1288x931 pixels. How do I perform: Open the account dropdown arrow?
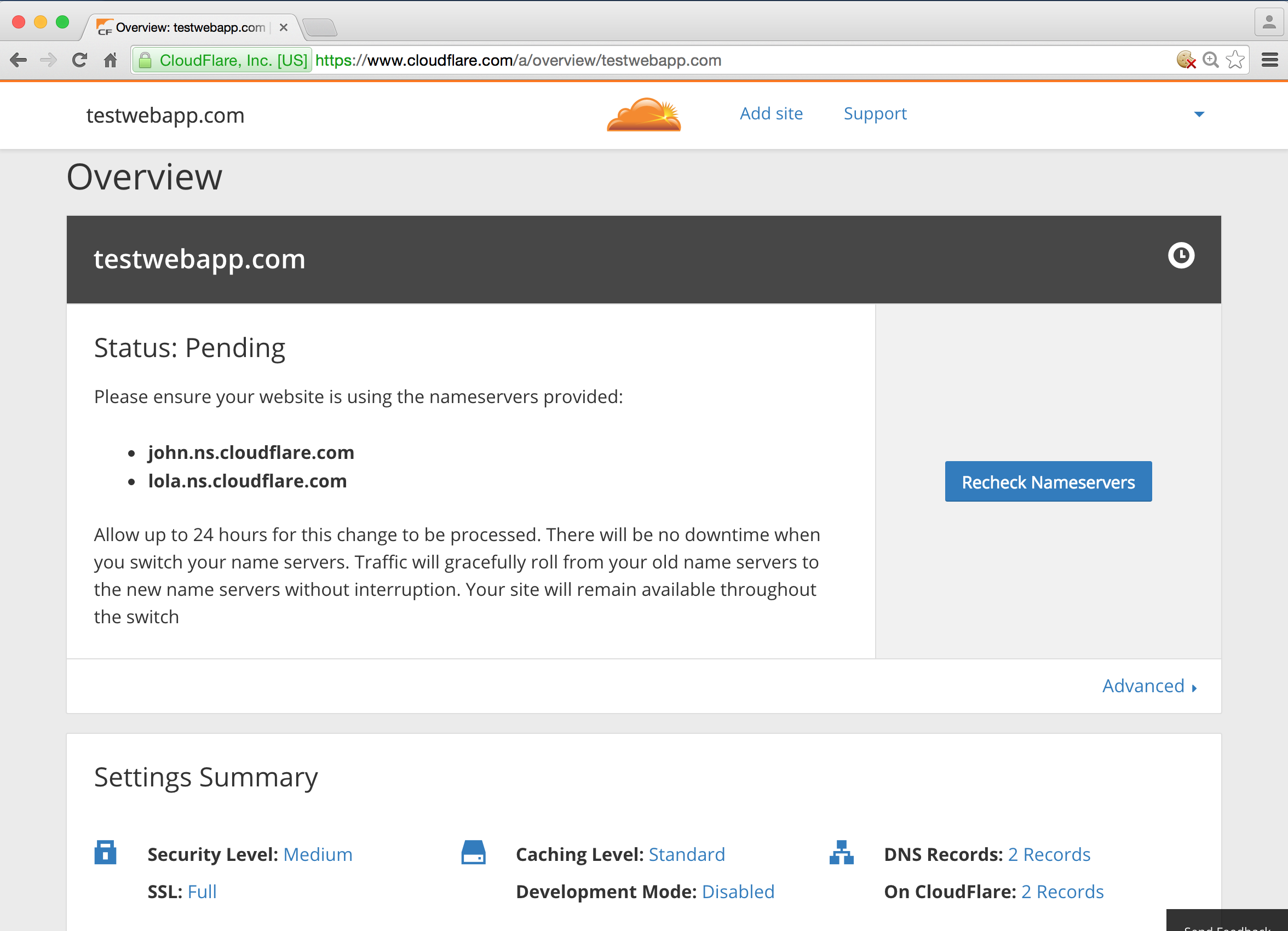click(1199, 114)
